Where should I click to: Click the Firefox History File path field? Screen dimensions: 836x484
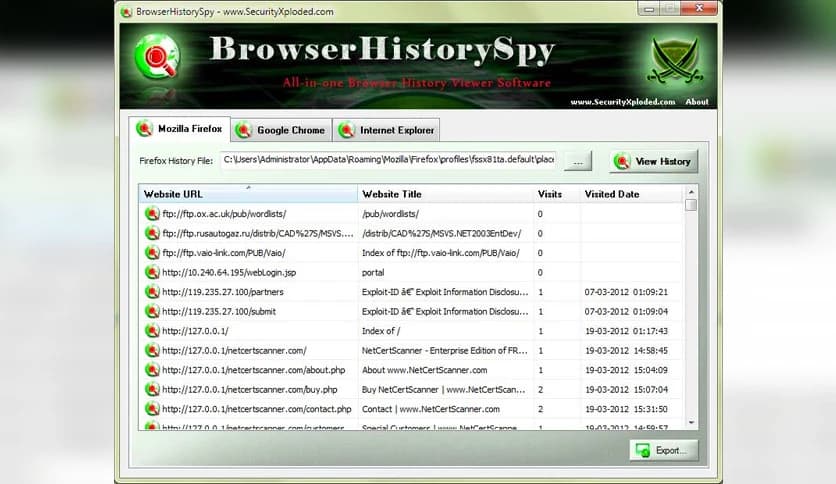point(389,160)
